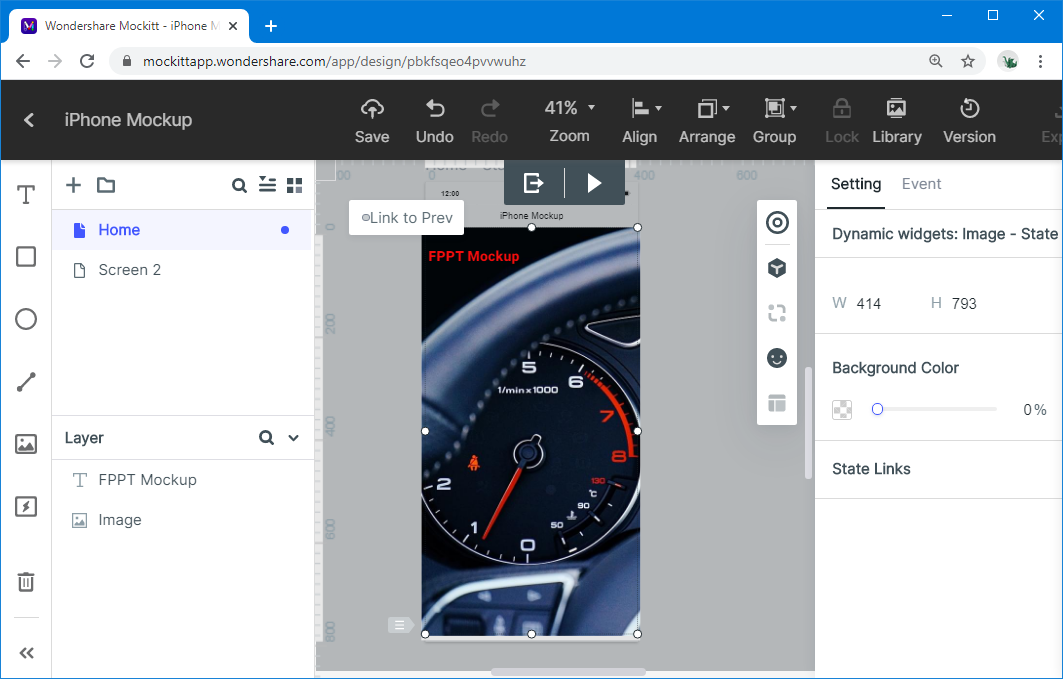
Task: Collapse the Layer panel chevron
Action: tap(294, 438)
